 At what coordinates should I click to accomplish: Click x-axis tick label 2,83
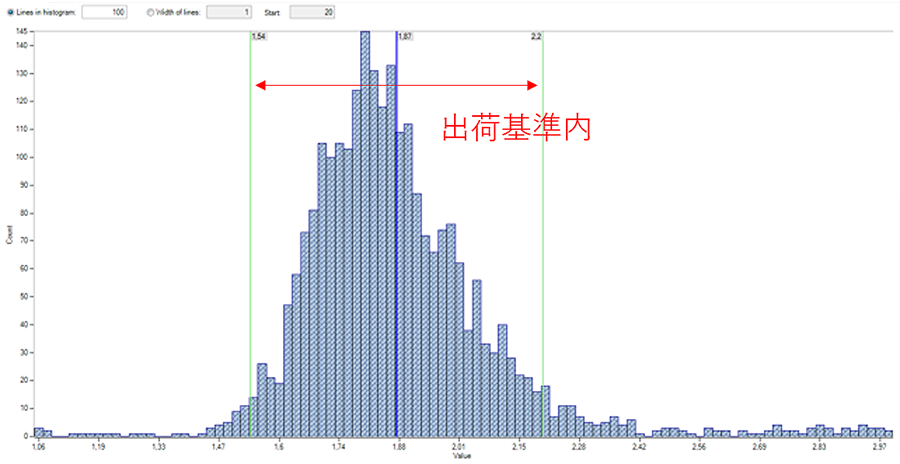pos(819,446)
